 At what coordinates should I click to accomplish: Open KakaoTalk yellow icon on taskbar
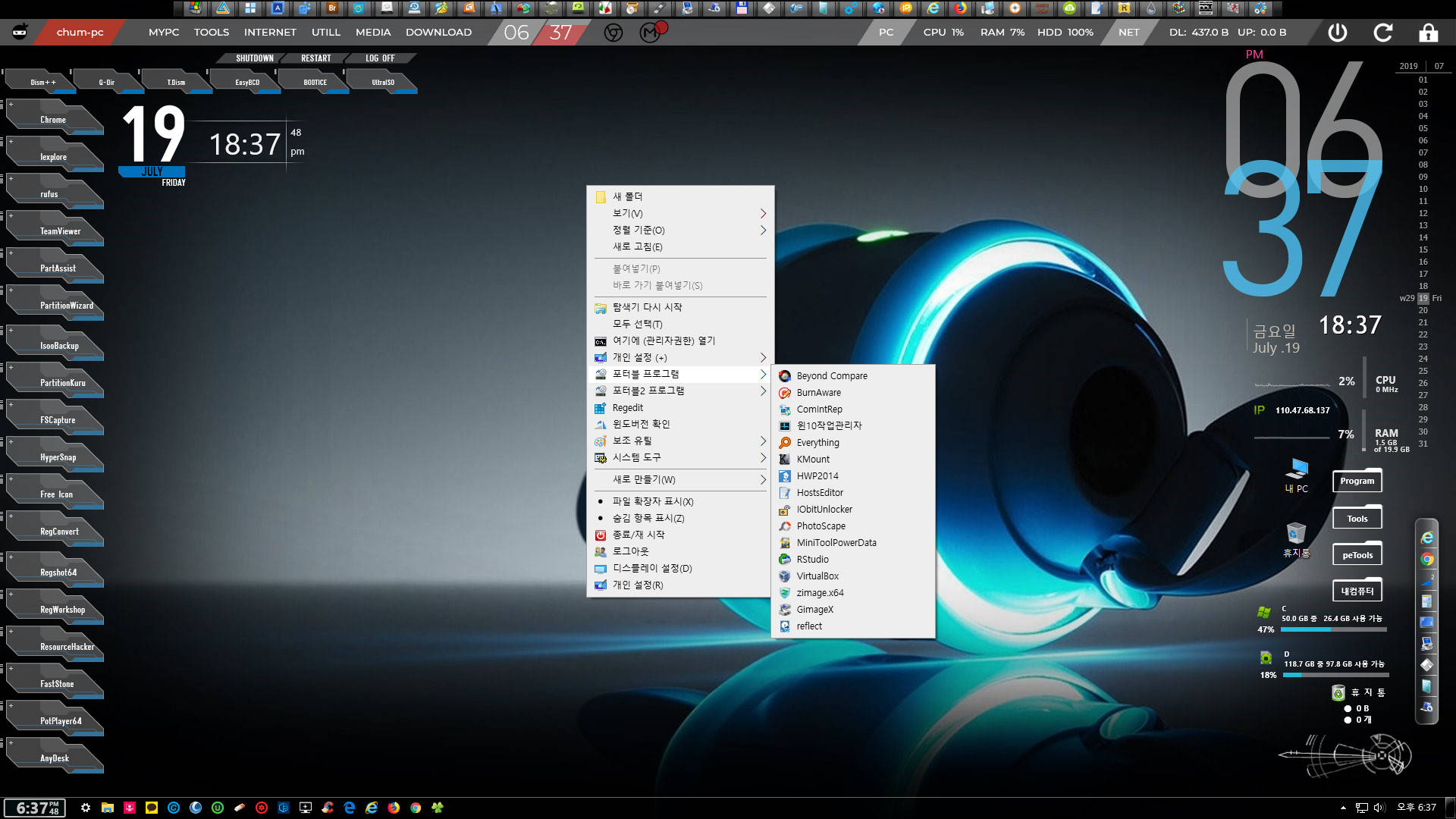[152, 808]
